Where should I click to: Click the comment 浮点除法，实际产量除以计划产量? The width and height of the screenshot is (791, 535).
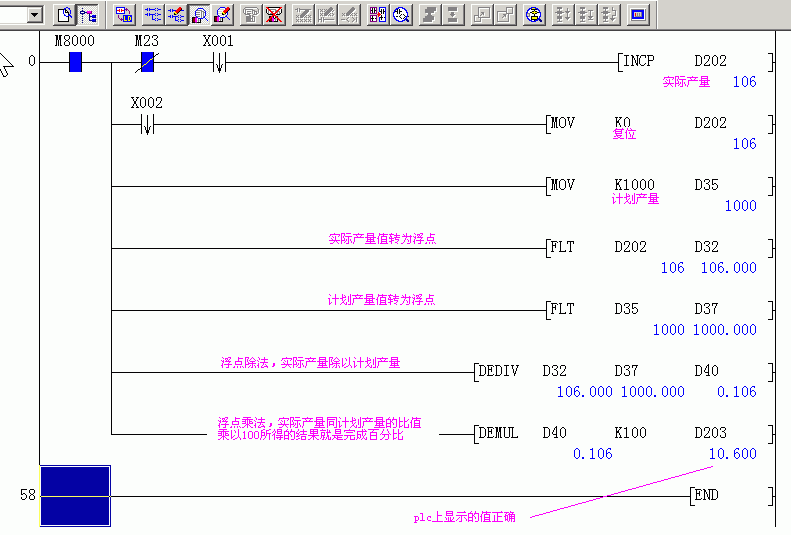(310, 363)
